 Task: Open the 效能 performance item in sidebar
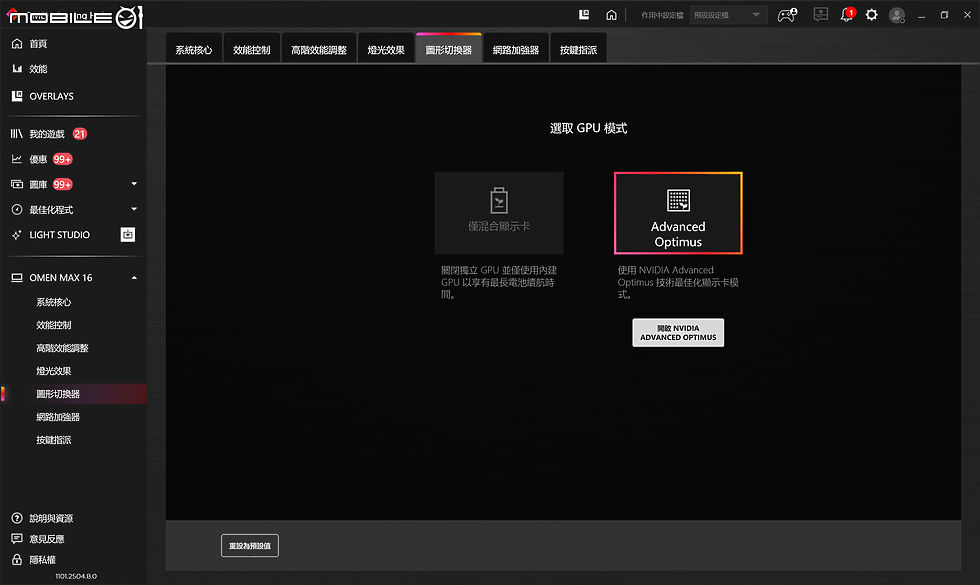(x=38, y=69)
